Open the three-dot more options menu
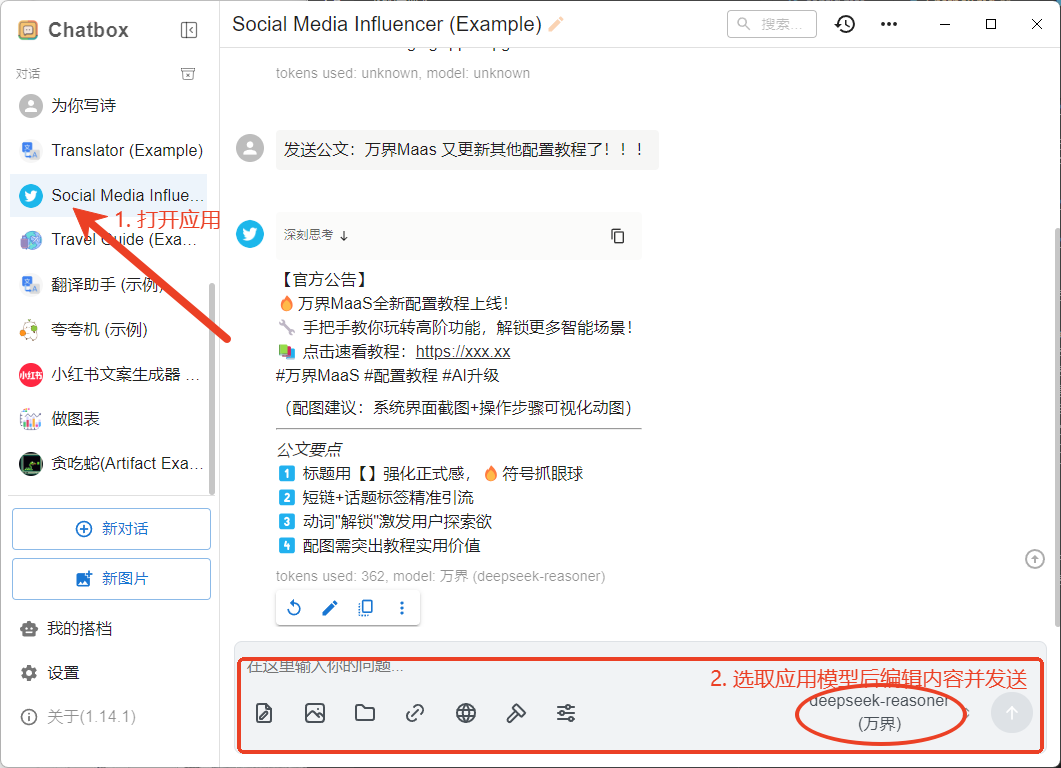 tap(888, 24)
